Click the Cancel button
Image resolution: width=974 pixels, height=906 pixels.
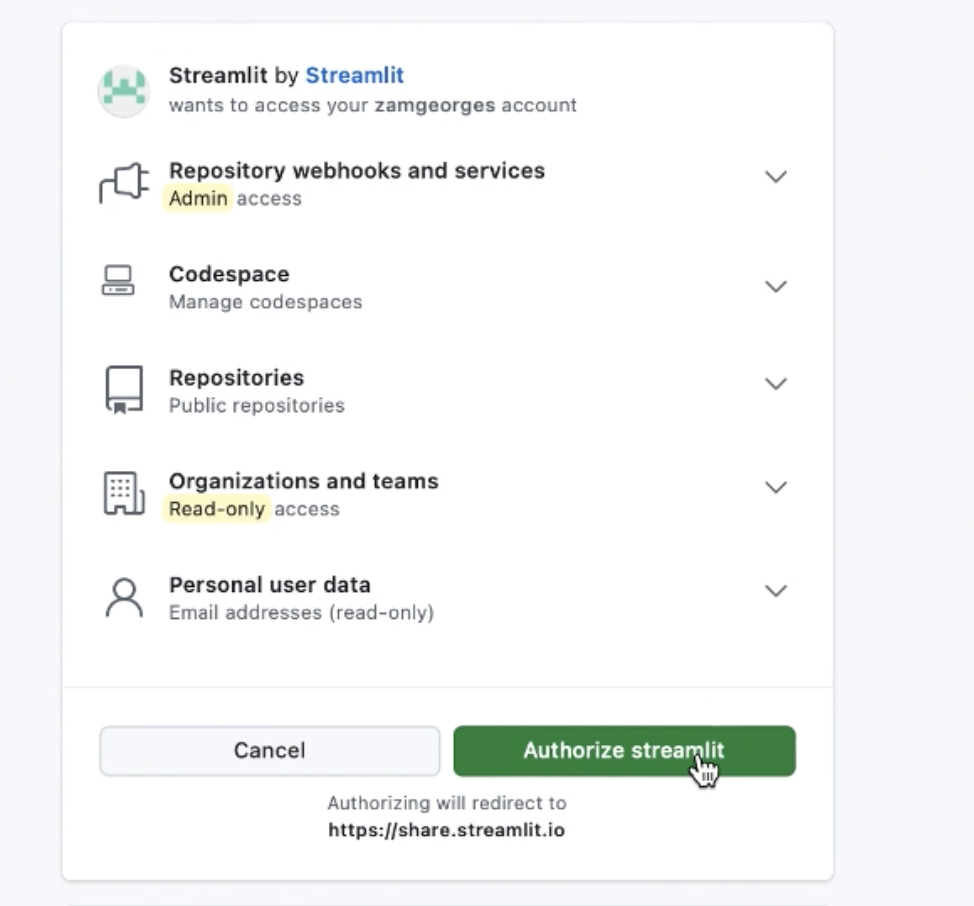(x=269, y=751)
